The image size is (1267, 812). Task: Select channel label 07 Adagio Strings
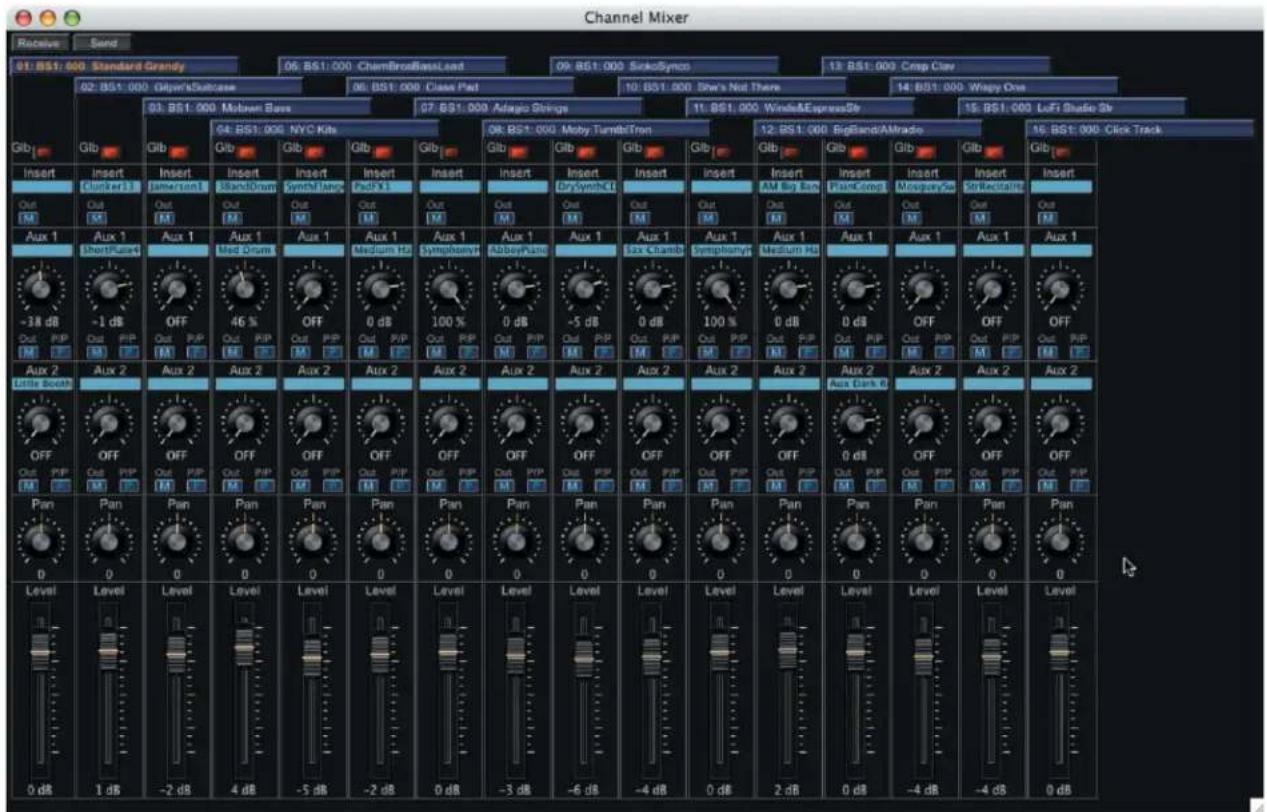pyautogui.click(x=528, y=108)
